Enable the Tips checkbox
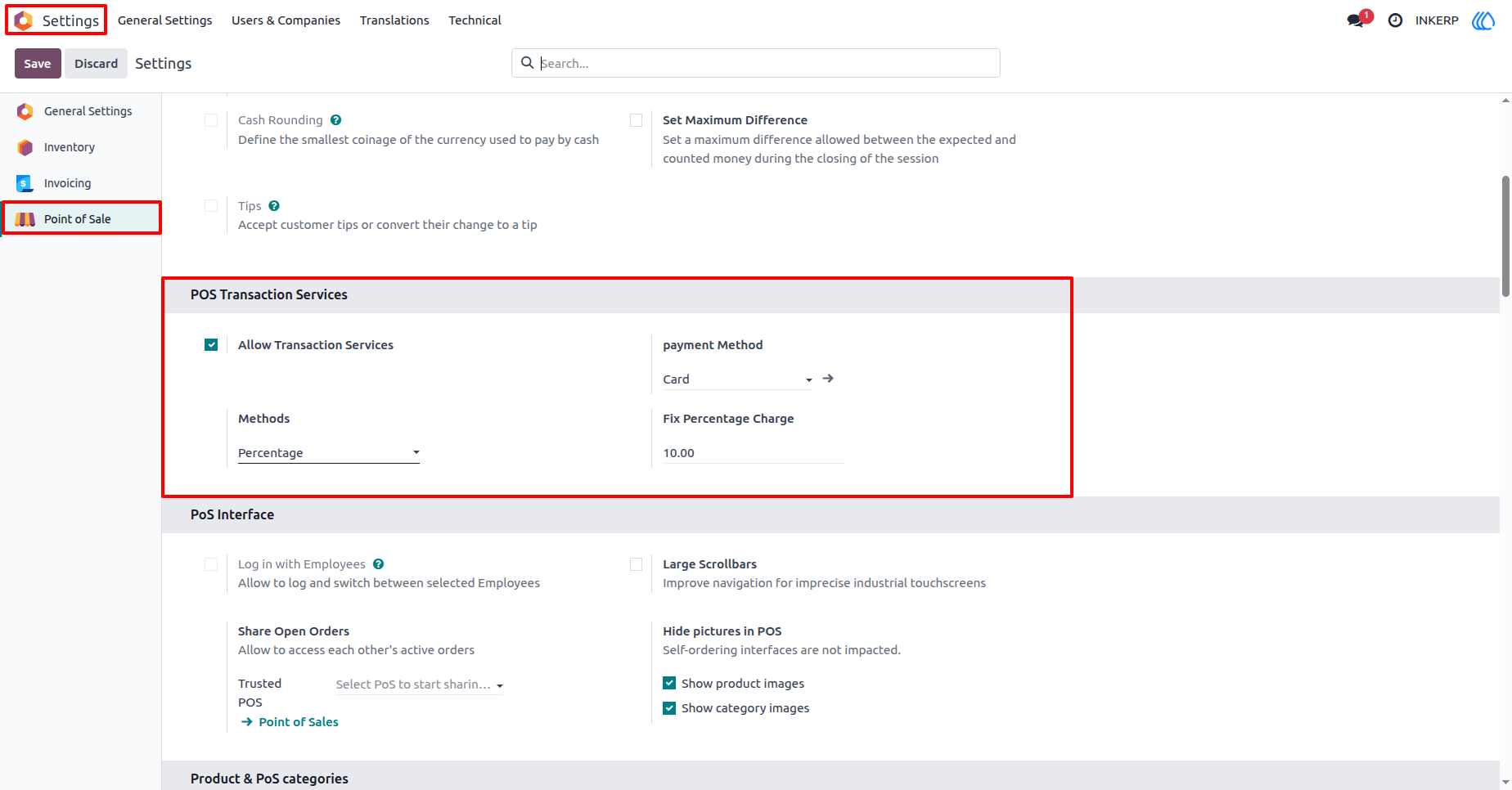The image size is (1512, 790). click(x=211, y=206)
